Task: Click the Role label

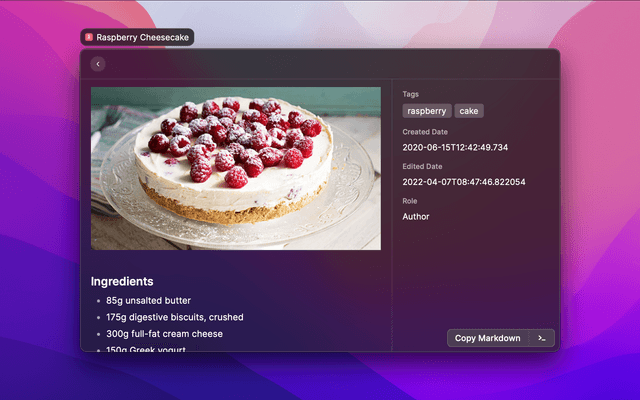Action: point(410,201)
